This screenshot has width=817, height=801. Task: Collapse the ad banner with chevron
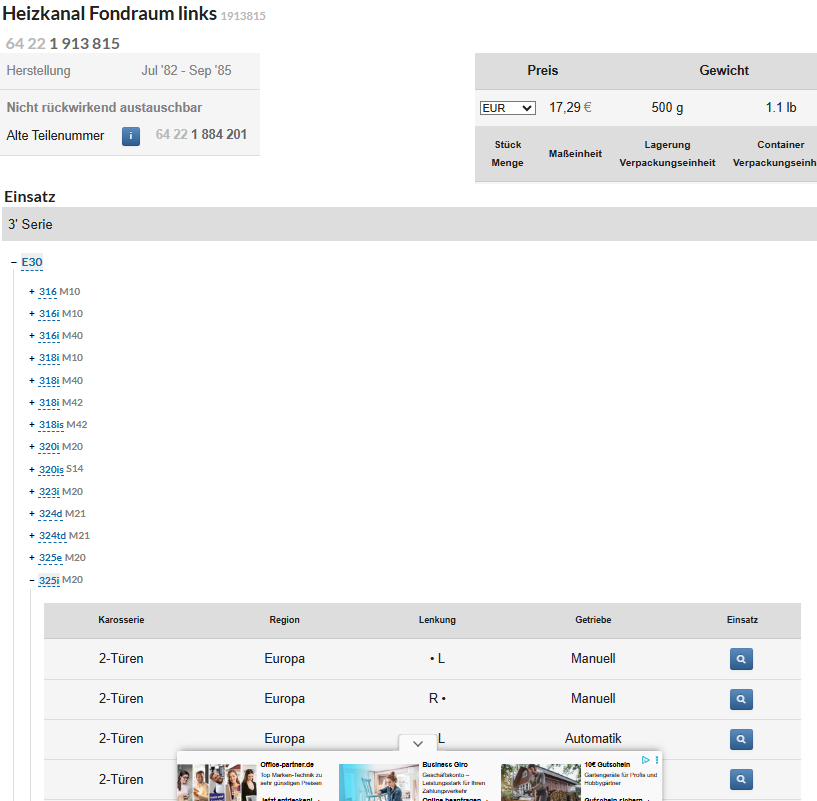[418, 743]
